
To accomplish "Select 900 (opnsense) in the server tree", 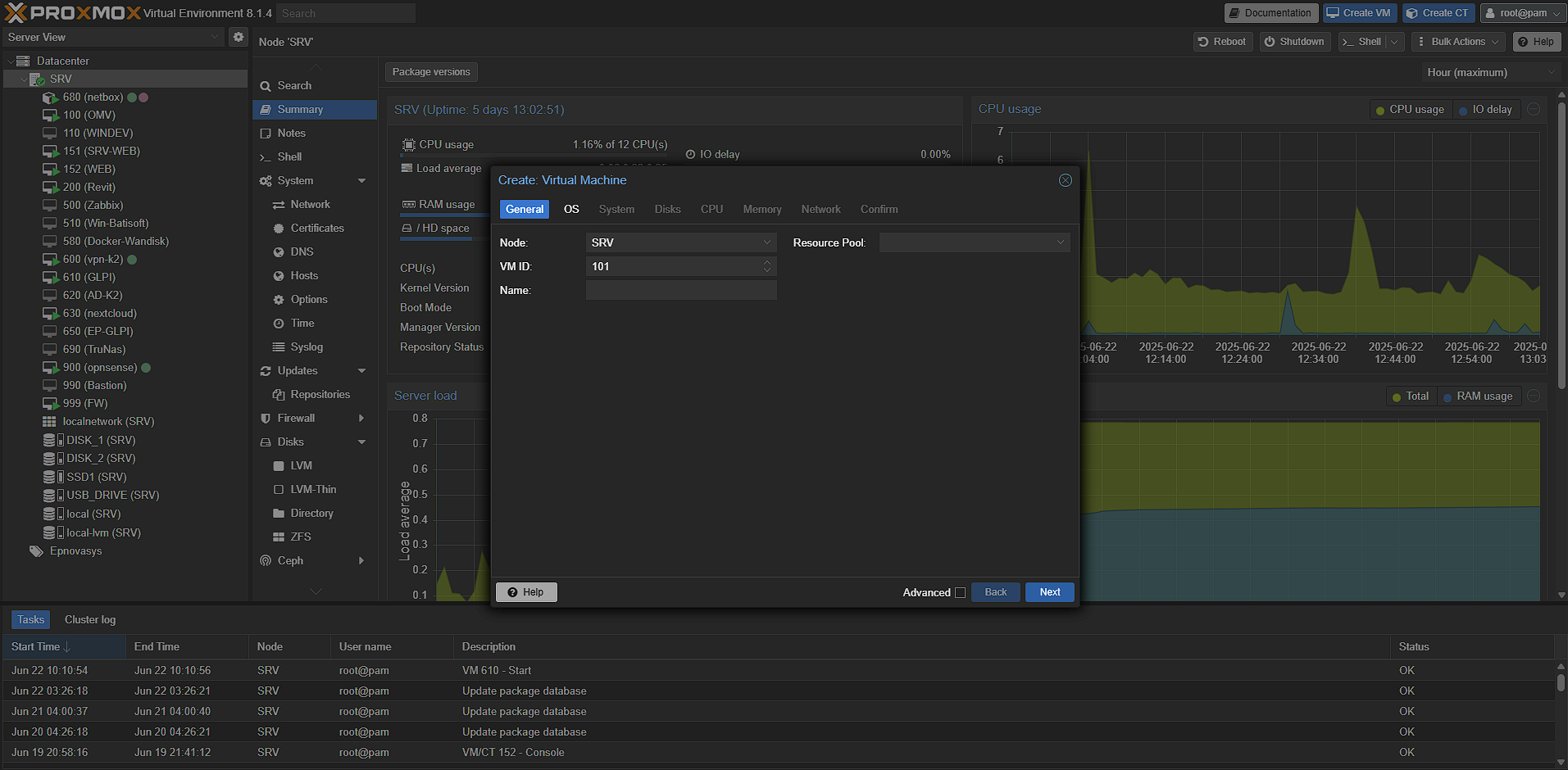I will tap(100, 368).
